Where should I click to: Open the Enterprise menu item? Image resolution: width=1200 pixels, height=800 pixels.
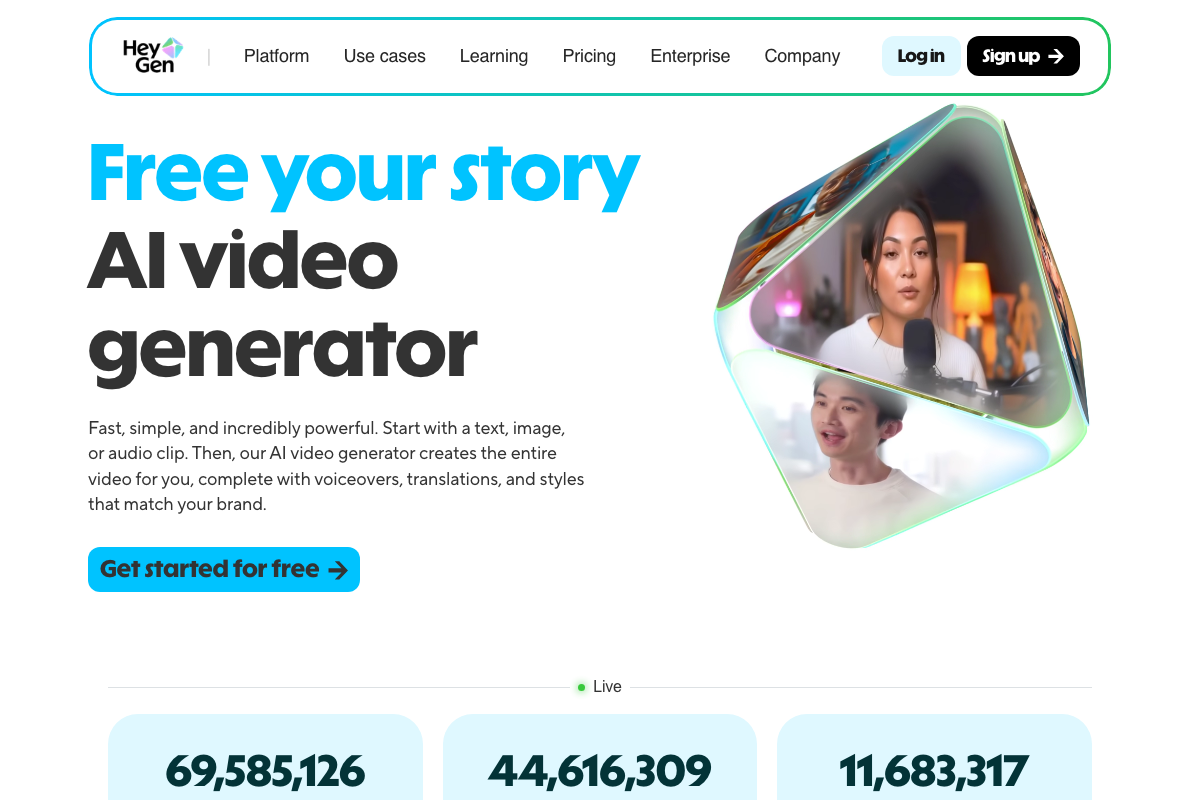(x=690, y=56)
